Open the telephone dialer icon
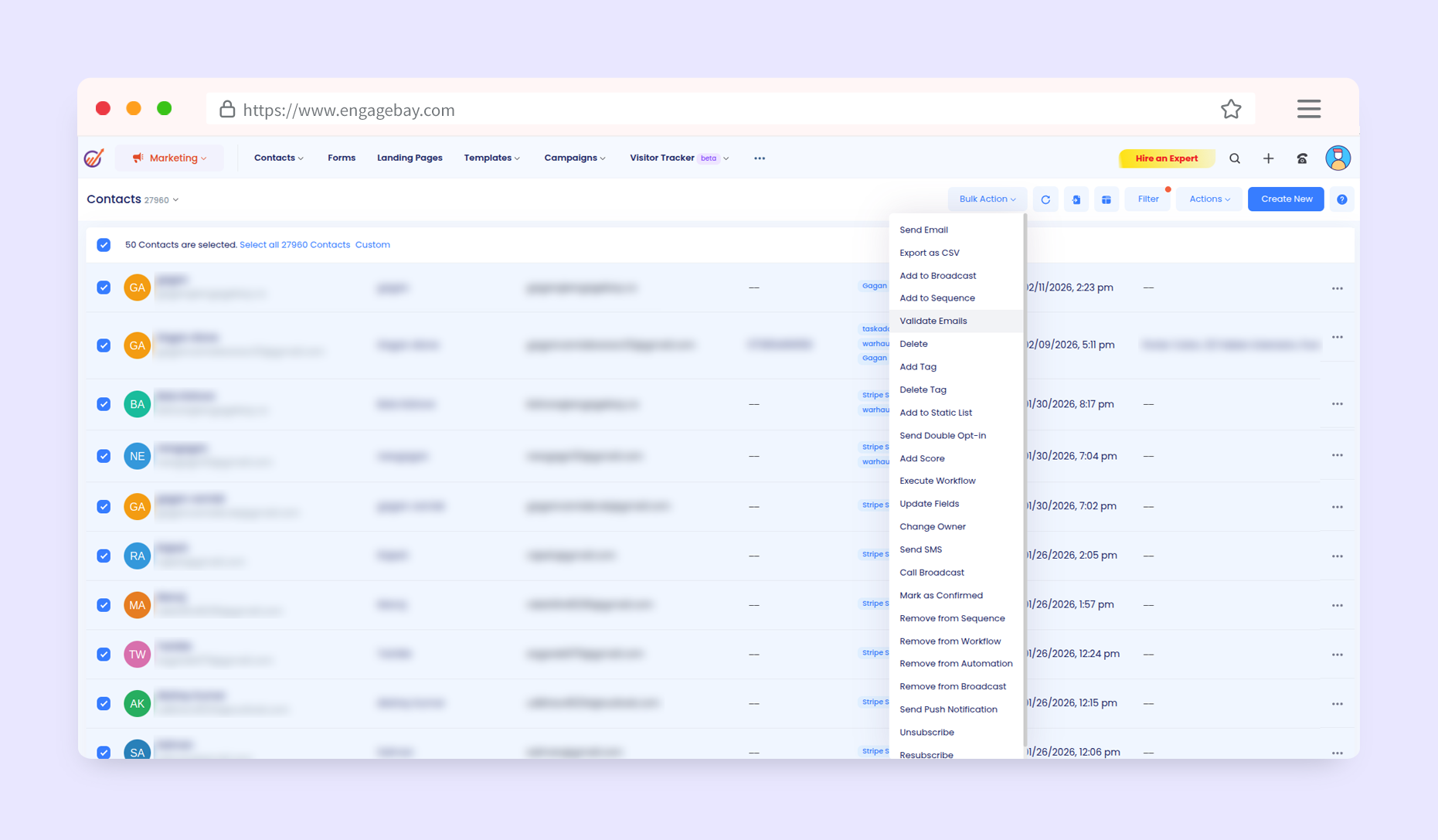1438x840 pixels. tap(1302, 158)
